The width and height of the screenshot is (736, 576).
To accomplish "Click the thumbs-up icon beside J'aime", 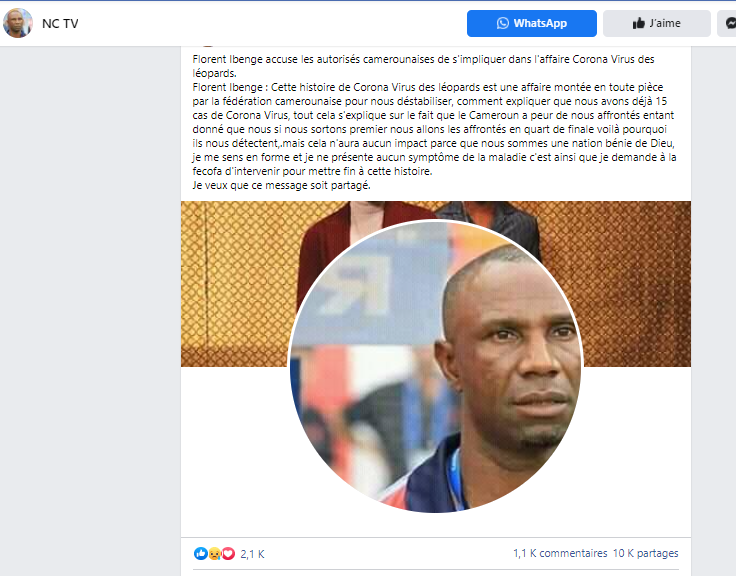I will 638,23.
